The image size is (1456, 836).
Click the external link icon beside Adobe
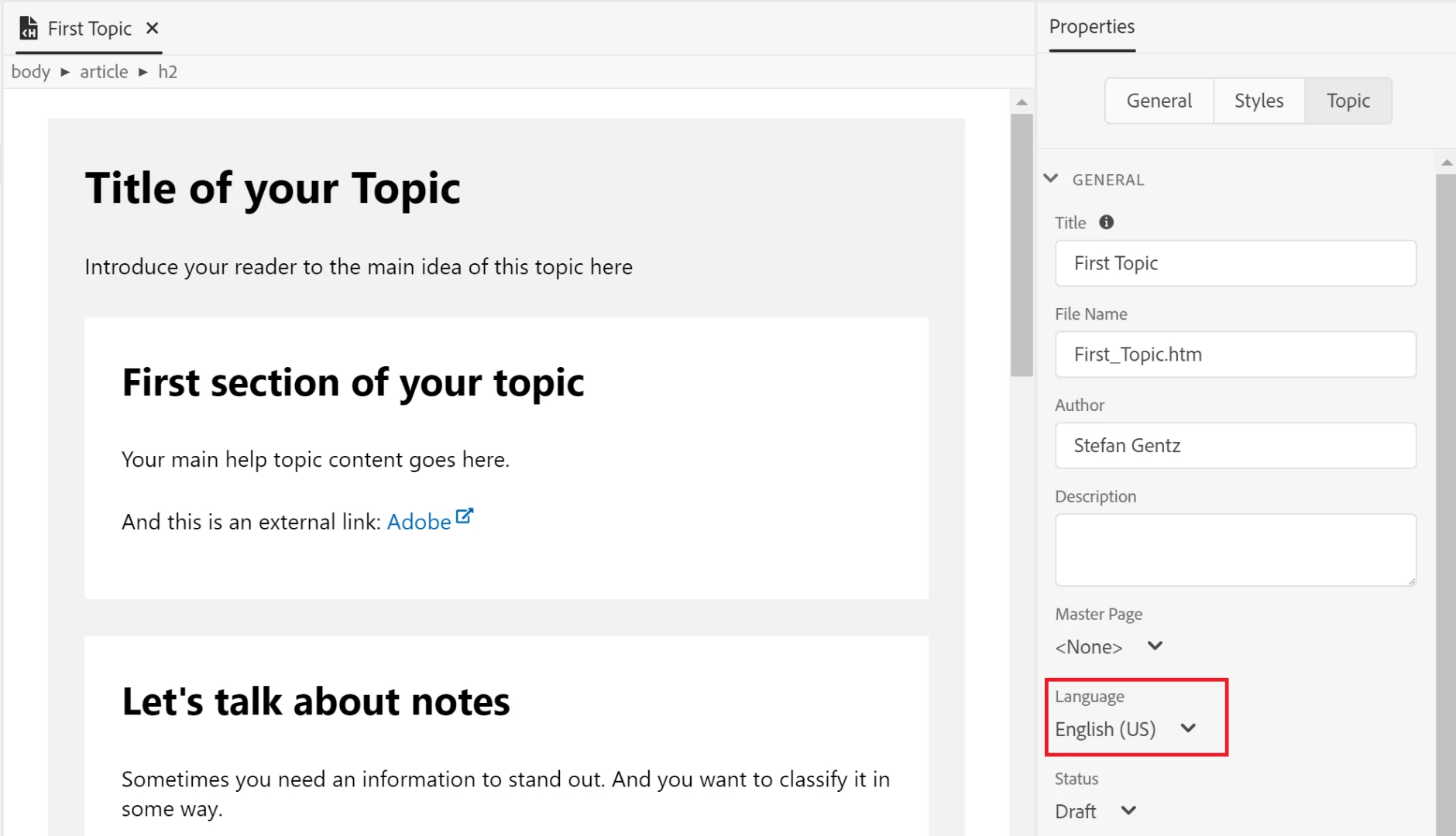click(464, 516)
